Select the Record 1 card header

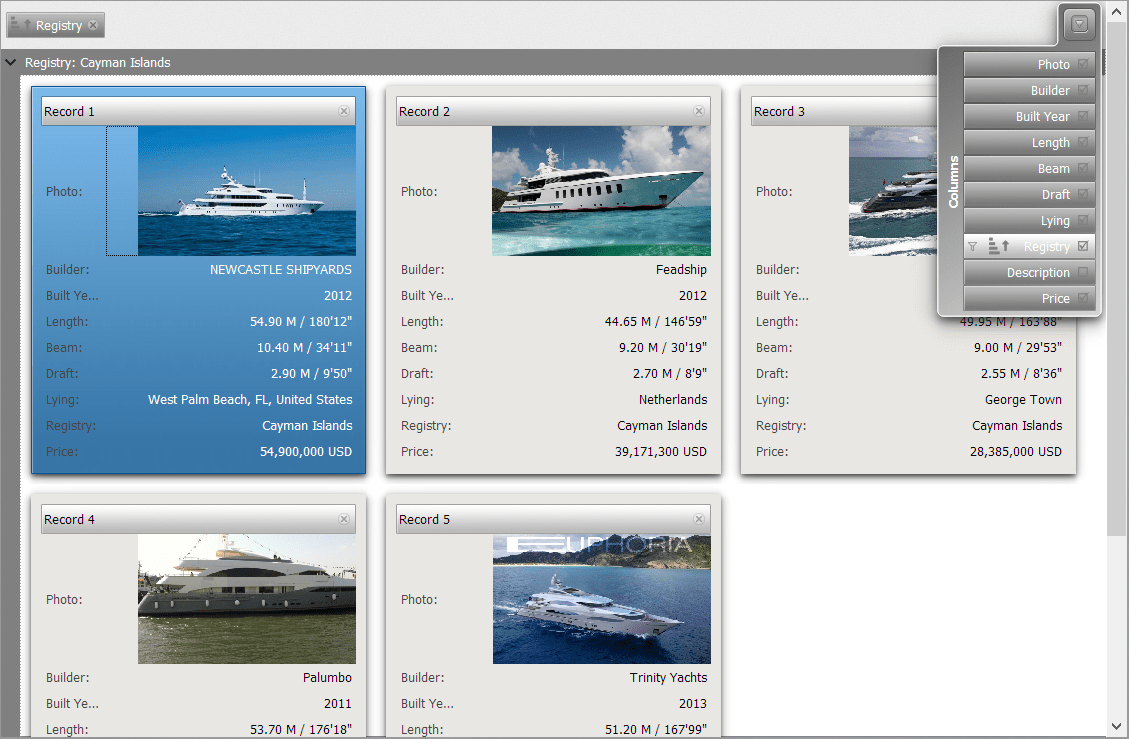(198, 111)
